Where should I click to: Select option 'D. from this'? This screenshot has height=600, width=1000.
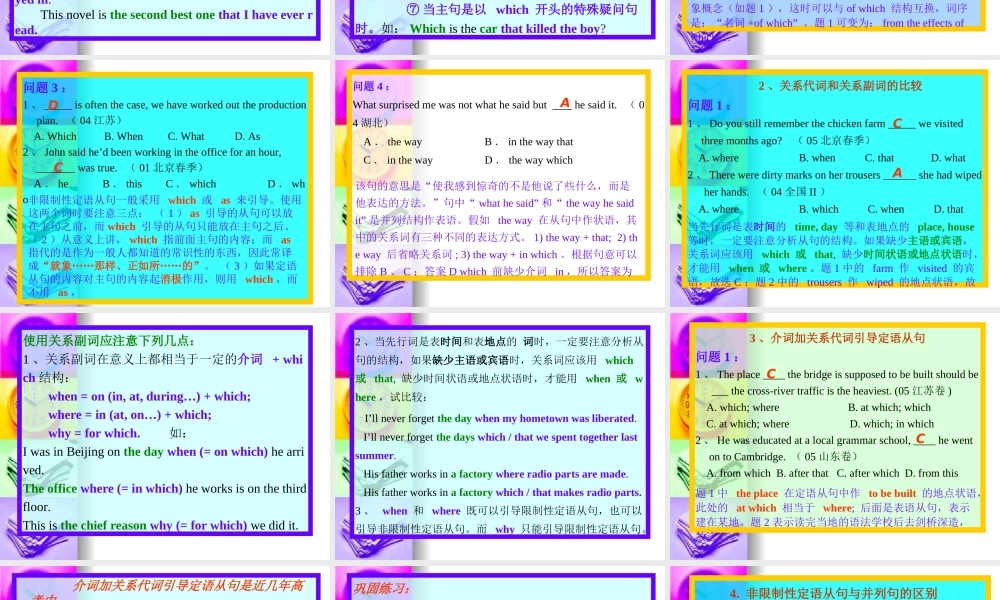[x=931, y=473]
